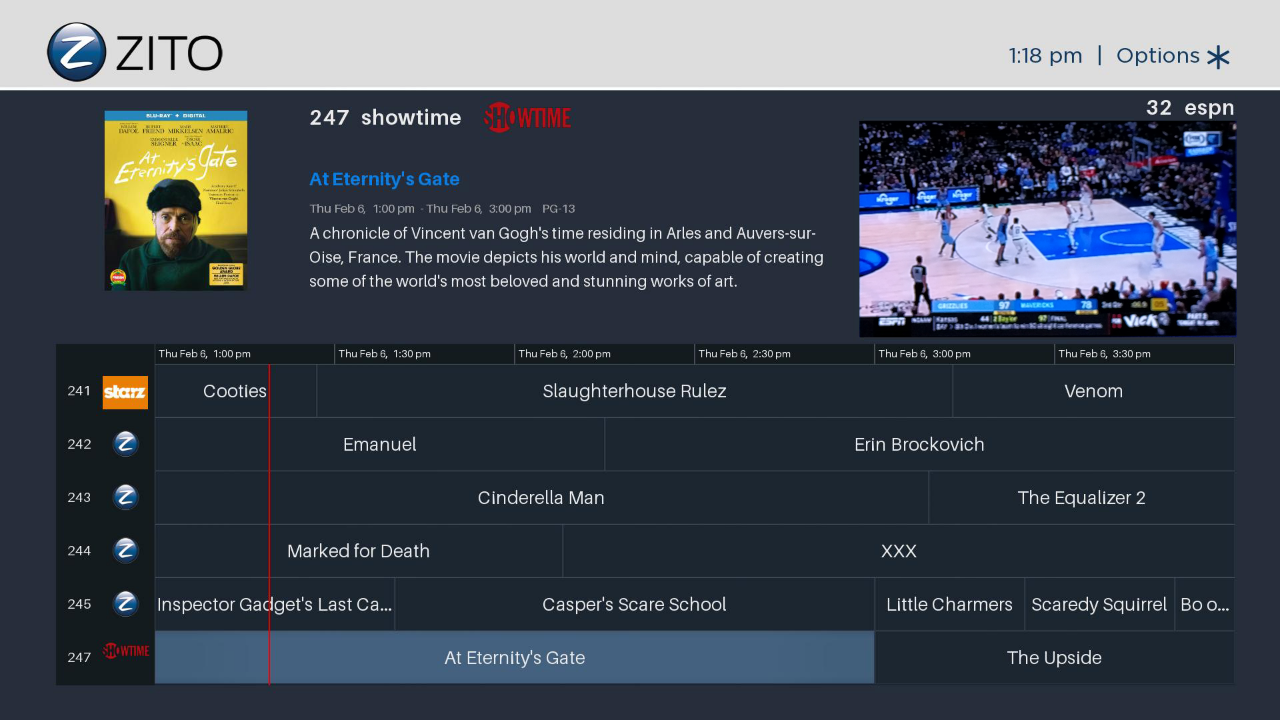Click the Zito logo in the top-left corner
1280x720 pixels.
tap(75, 51)
